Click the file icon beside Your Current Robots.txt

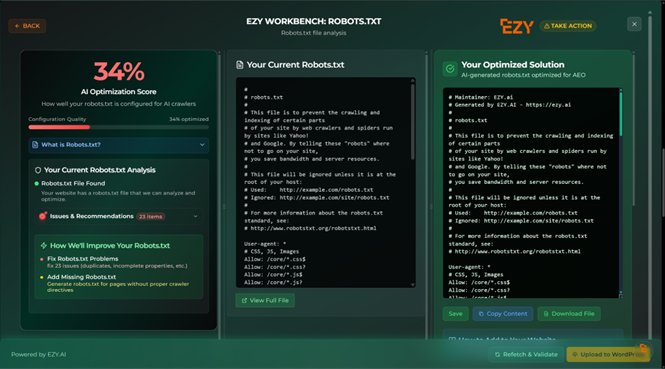coord(240,65)
